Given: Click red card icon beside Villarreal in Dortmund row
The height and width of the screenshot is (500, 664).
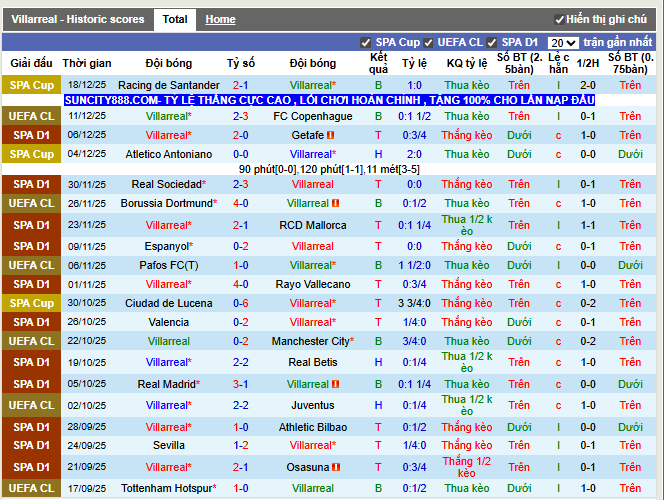Looking at the screenshot, I should [x=335, y=203].
